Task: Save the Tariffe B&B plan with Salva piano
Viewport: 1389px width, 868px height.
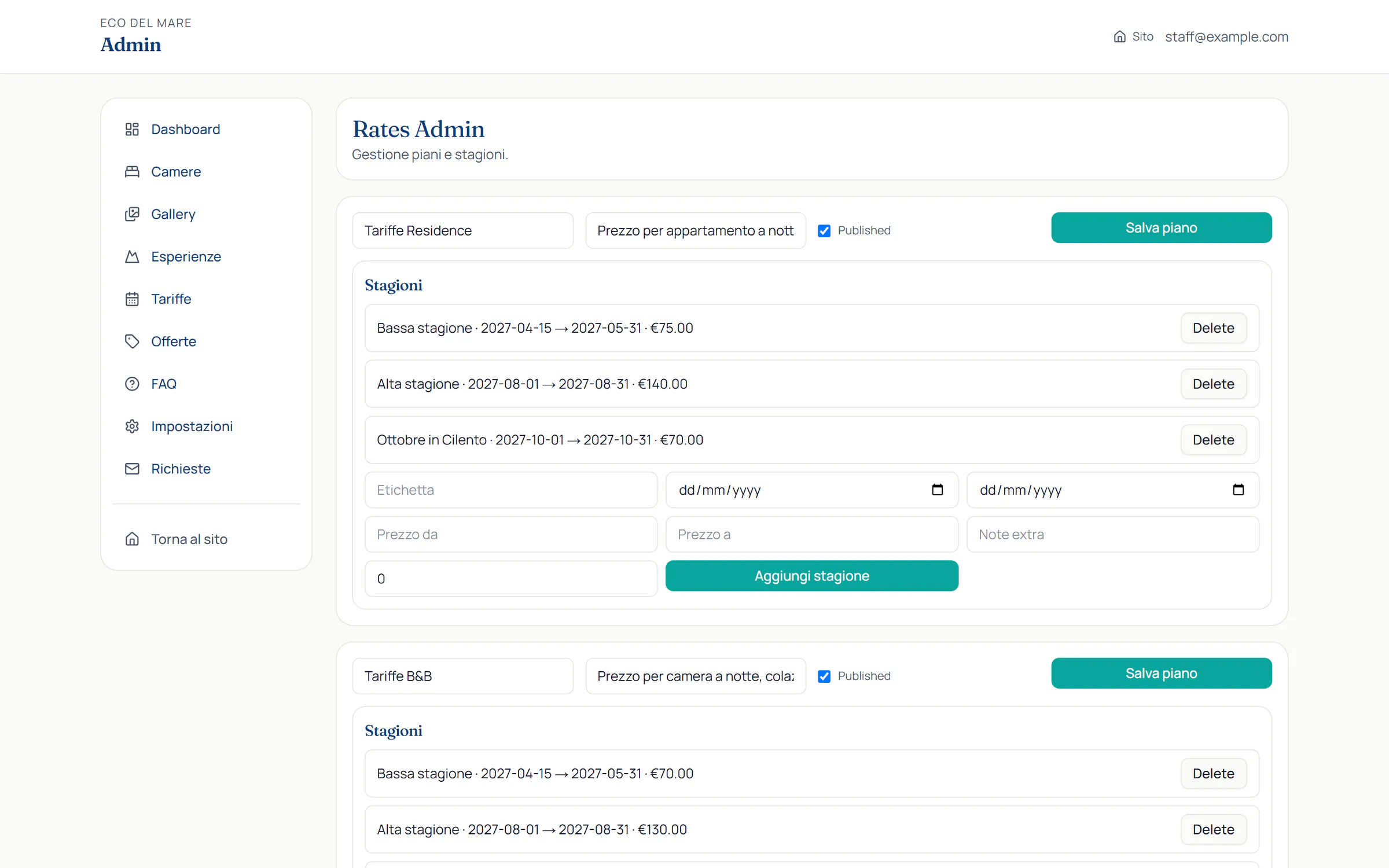Action: pos(1161,673)
